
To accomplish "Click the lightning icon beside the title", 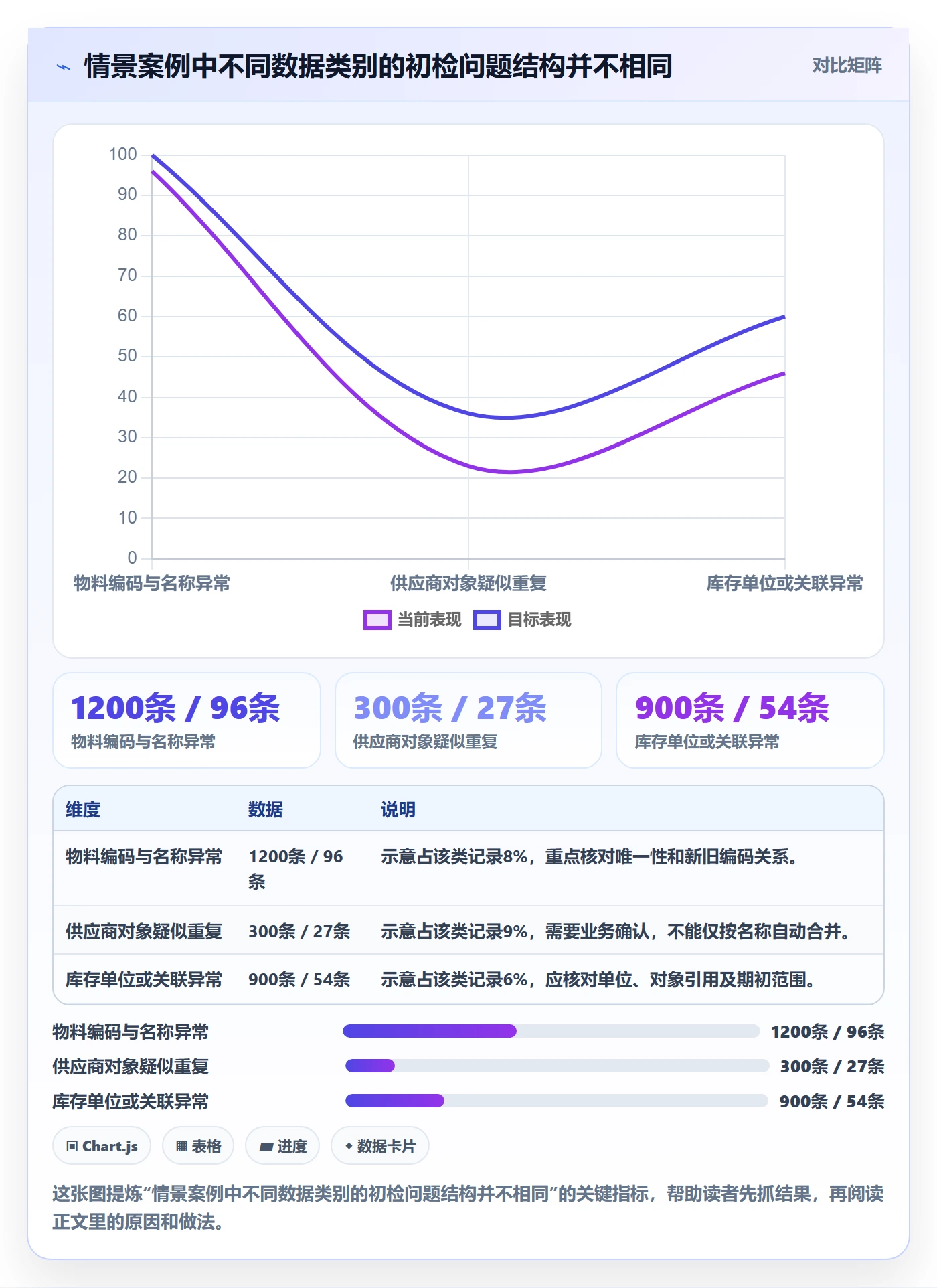I will tap(64, 67).
